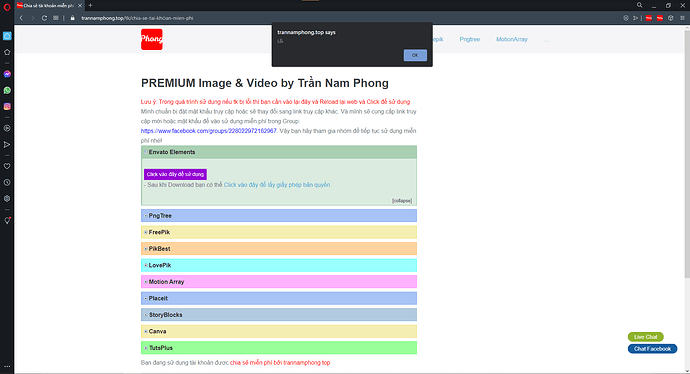Open extensions cube icon
This screenshot has height=374, width=690.
671,18
